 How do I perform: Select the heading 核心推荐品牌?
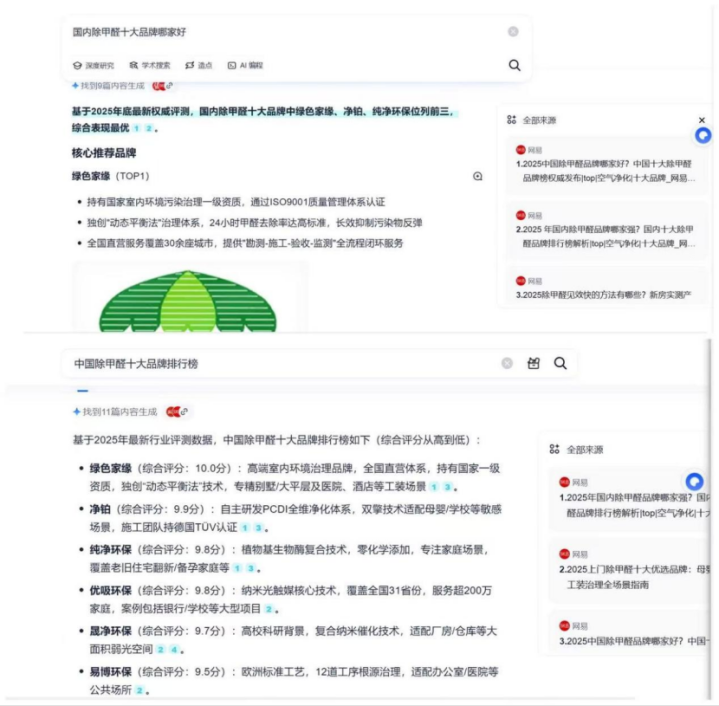(x=104, y=153)
